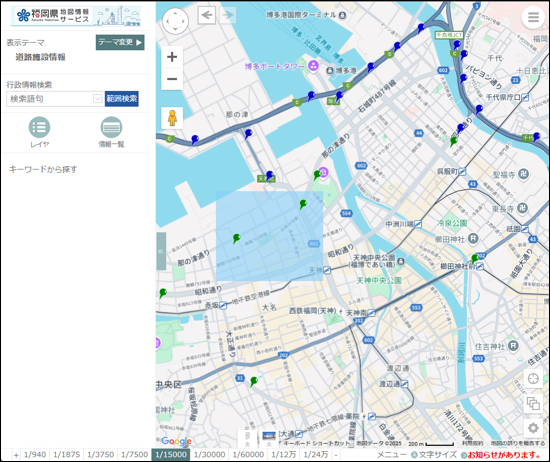Open map settings gear icon

[533, 428]
